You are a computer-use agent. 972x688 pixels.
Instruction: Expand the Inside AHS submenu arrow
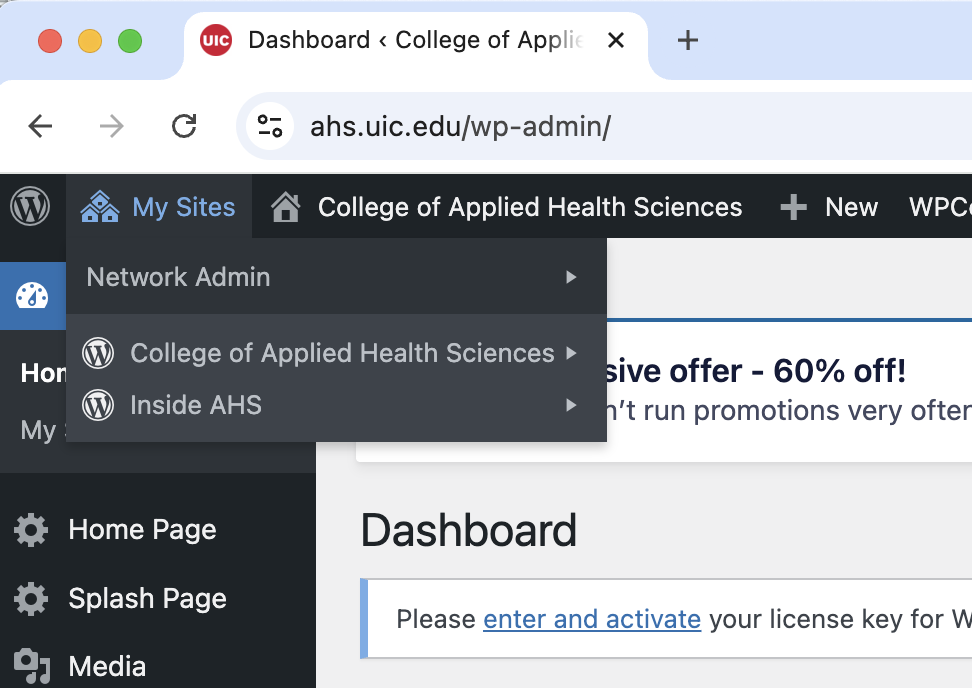(572, 405)
